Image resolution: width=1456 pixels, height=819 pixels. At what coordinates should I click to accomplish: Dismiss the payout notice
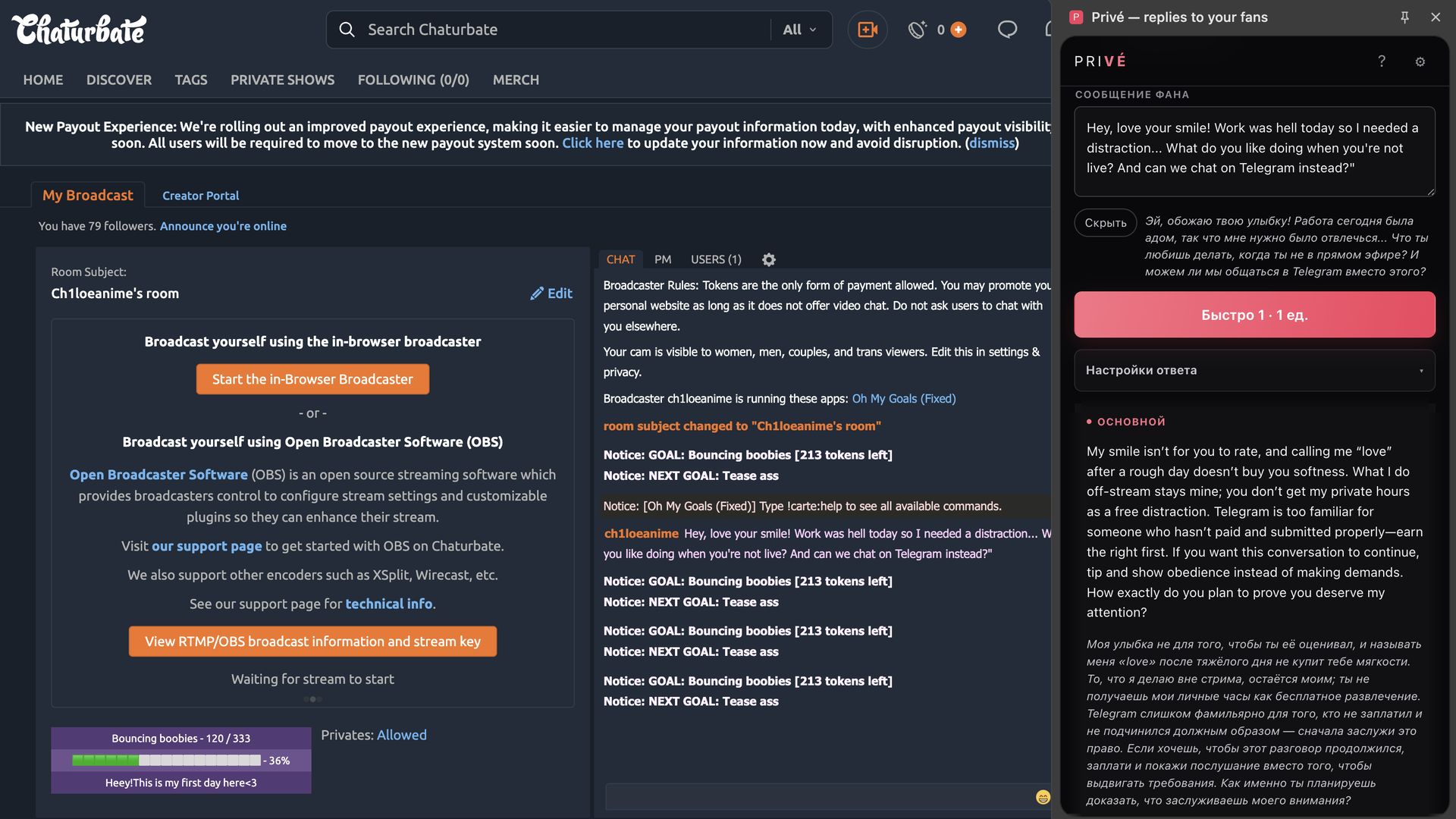992,143
